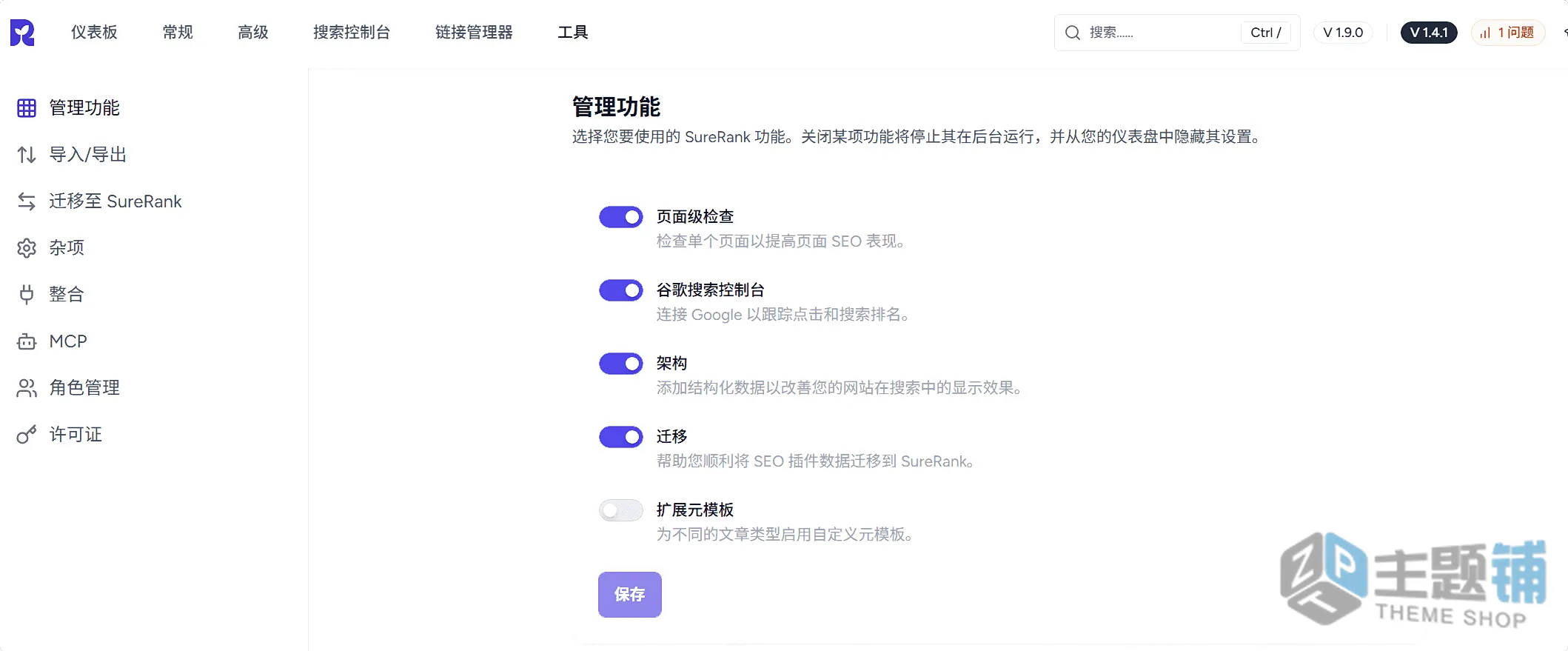Viewport: 1568px width, 651px height.
Task: Click the V 1.9.0 version badge
Action: [1343, 33]
